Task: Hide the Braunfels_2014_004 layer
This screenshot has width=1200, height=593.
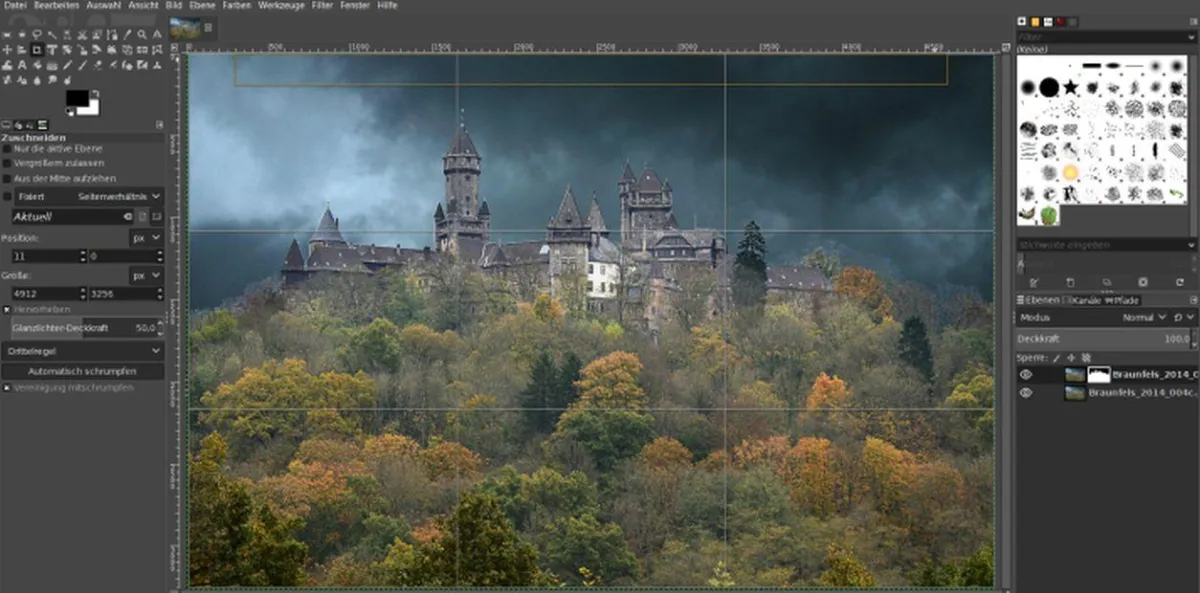Action: (x=1026, y=391)
